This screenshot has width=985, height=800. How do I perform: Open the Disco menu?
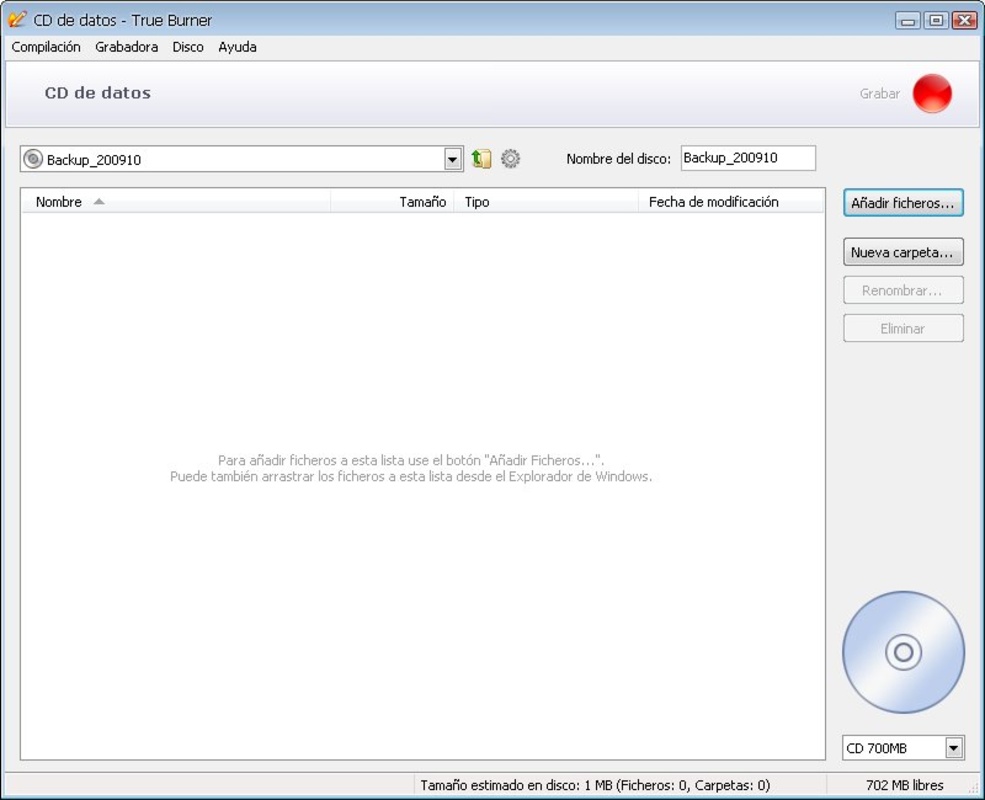(187, 47)
